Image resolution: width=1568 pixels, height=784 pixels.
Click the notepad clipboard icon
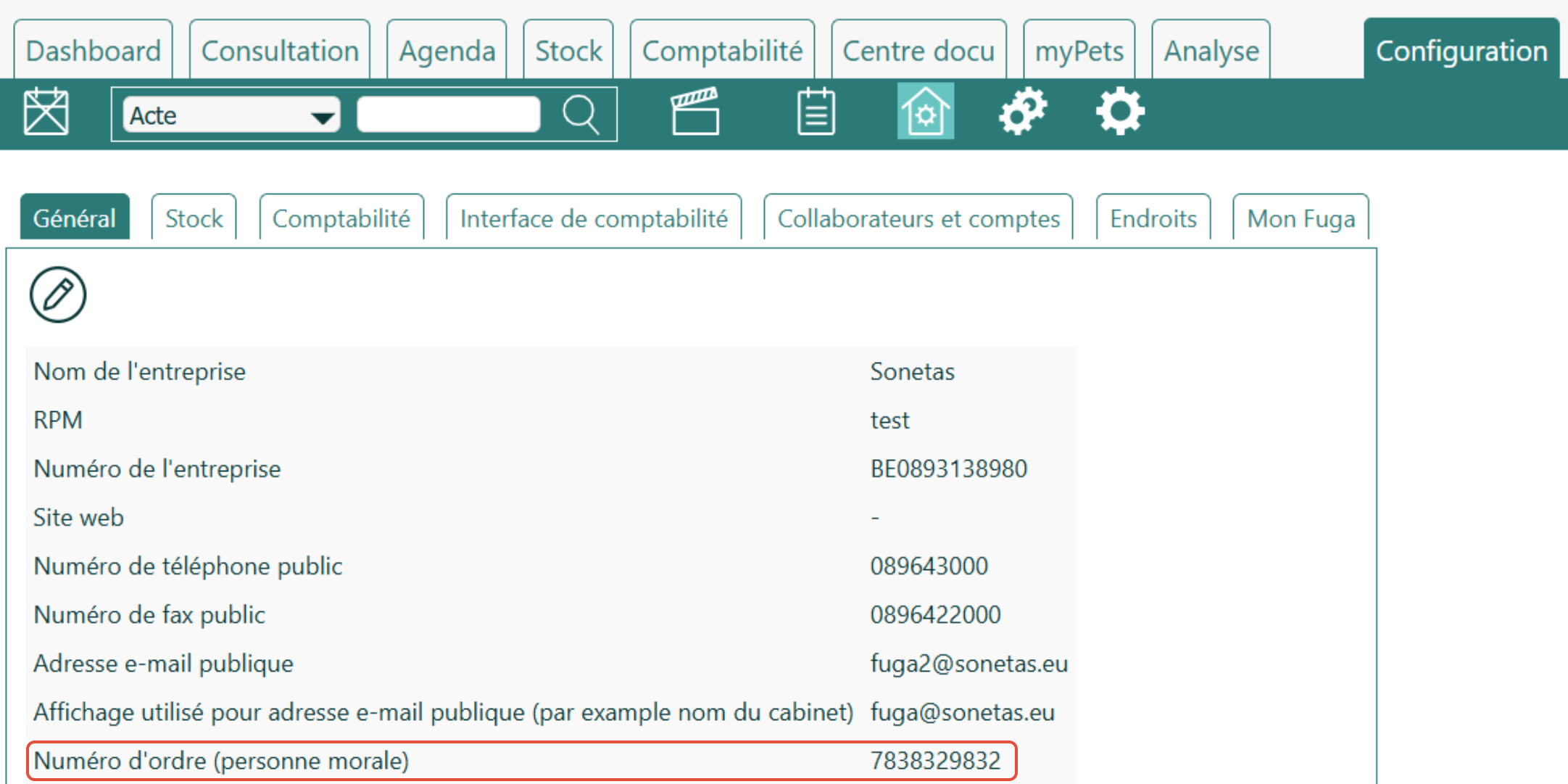816,112
